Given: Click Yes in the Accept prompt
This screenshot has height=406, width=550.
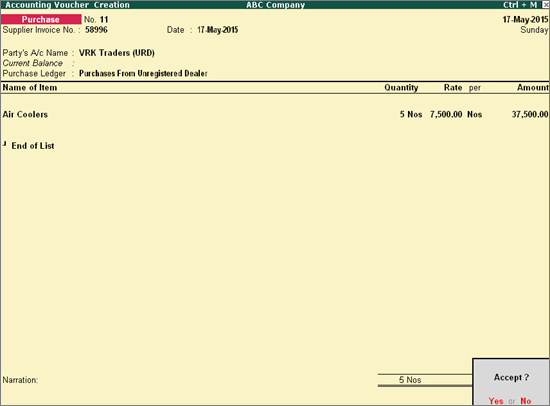Looking at the screenshot, I should (496, 401).
